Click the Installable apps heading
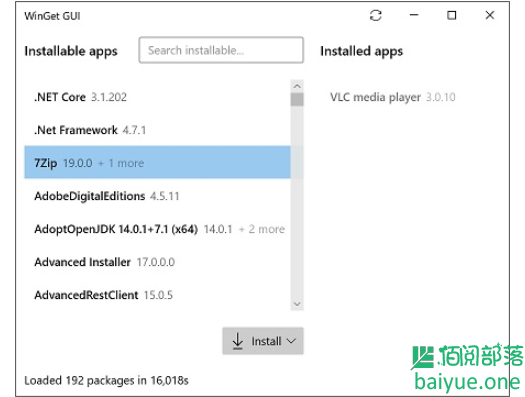This screenshot has height=397, width=525. click(x=71, y=51)
